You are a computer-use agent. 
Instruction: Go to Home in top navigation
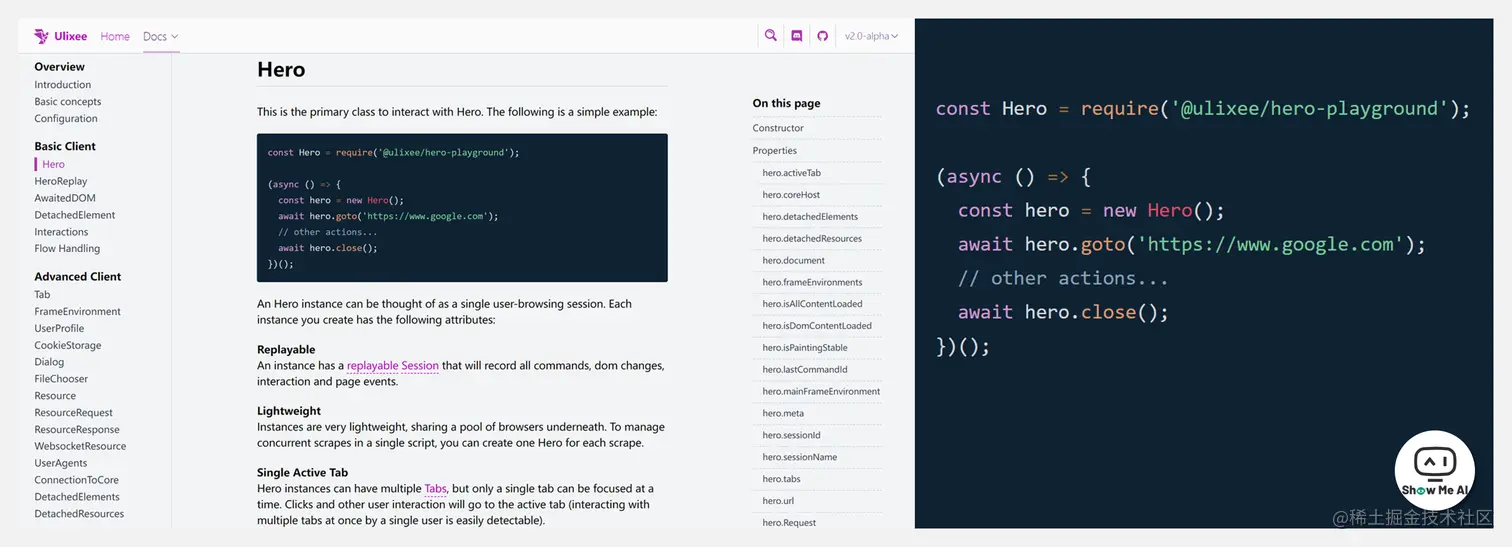click(x=115, y=36)
